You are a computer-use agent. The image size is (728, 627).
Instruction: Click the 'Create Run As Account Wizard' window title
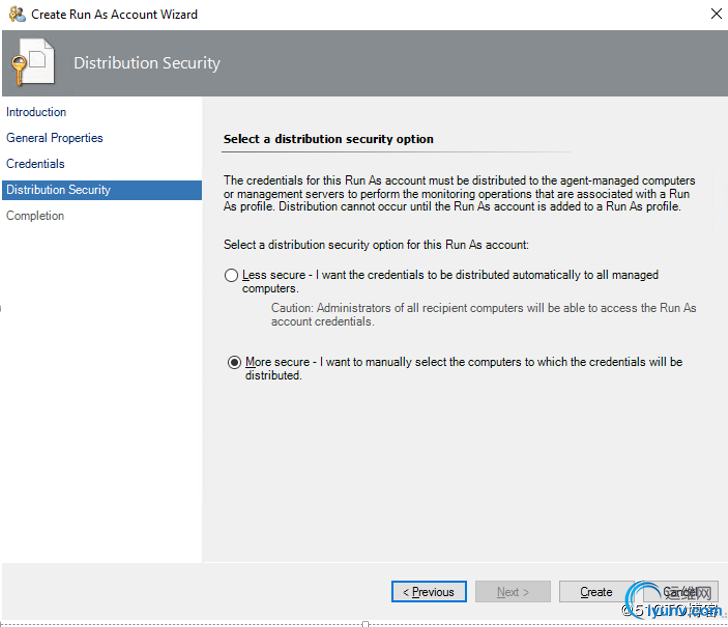[x=114, y=14]
